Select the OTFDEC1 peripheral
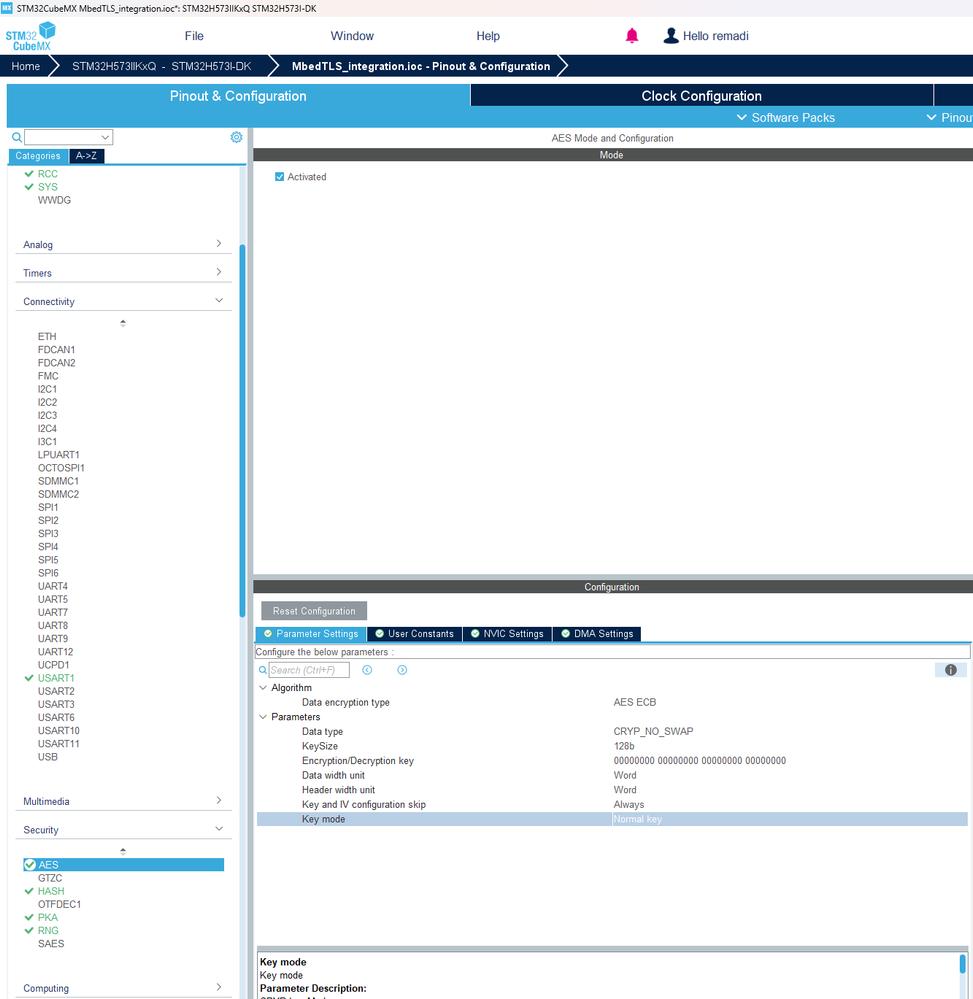The width and height of the screenshot is (973, 999). point(59,904)
